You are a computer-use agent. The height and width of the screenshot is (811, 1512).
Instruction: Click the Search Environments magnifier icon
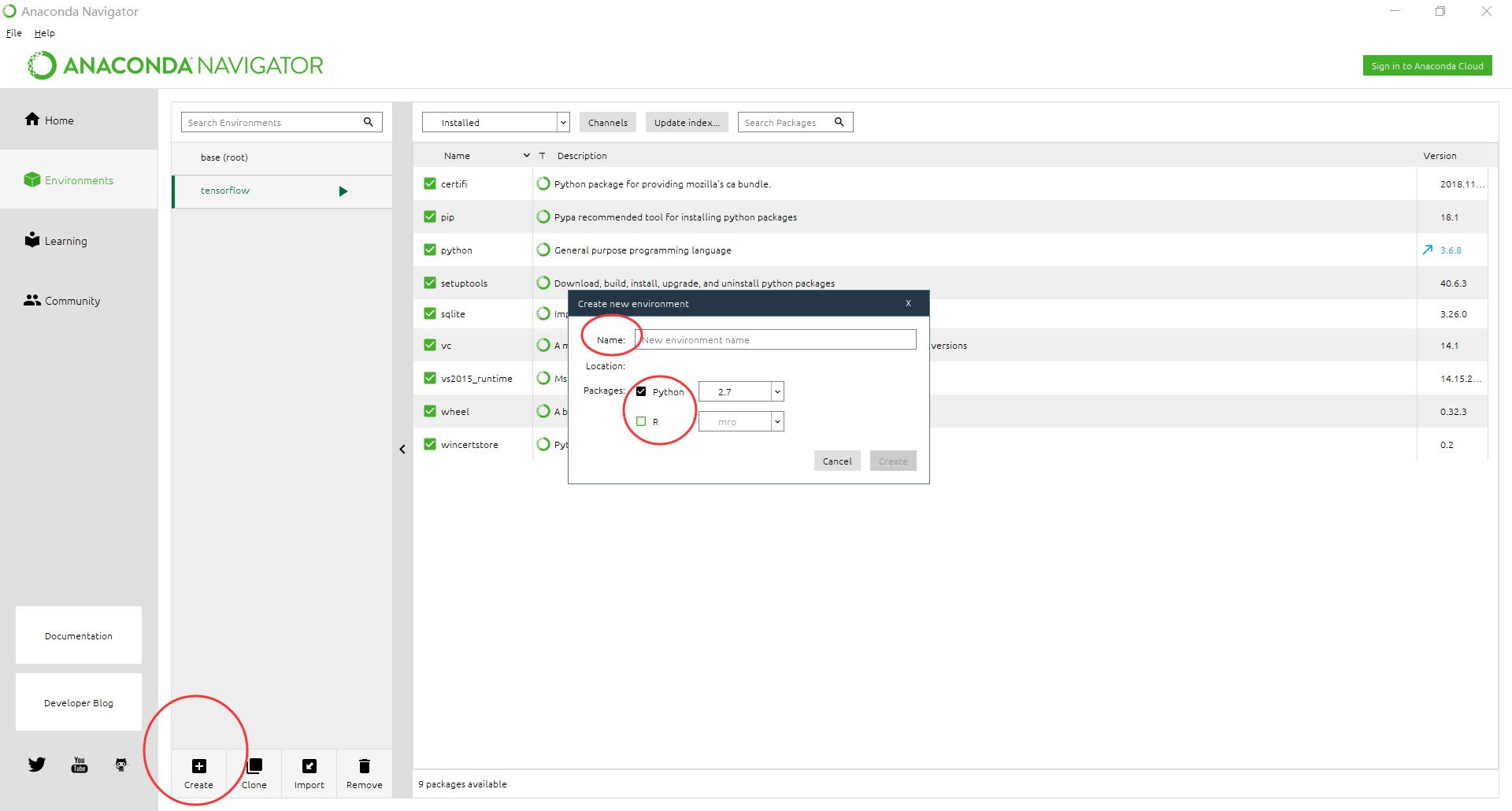click(368, 122)
